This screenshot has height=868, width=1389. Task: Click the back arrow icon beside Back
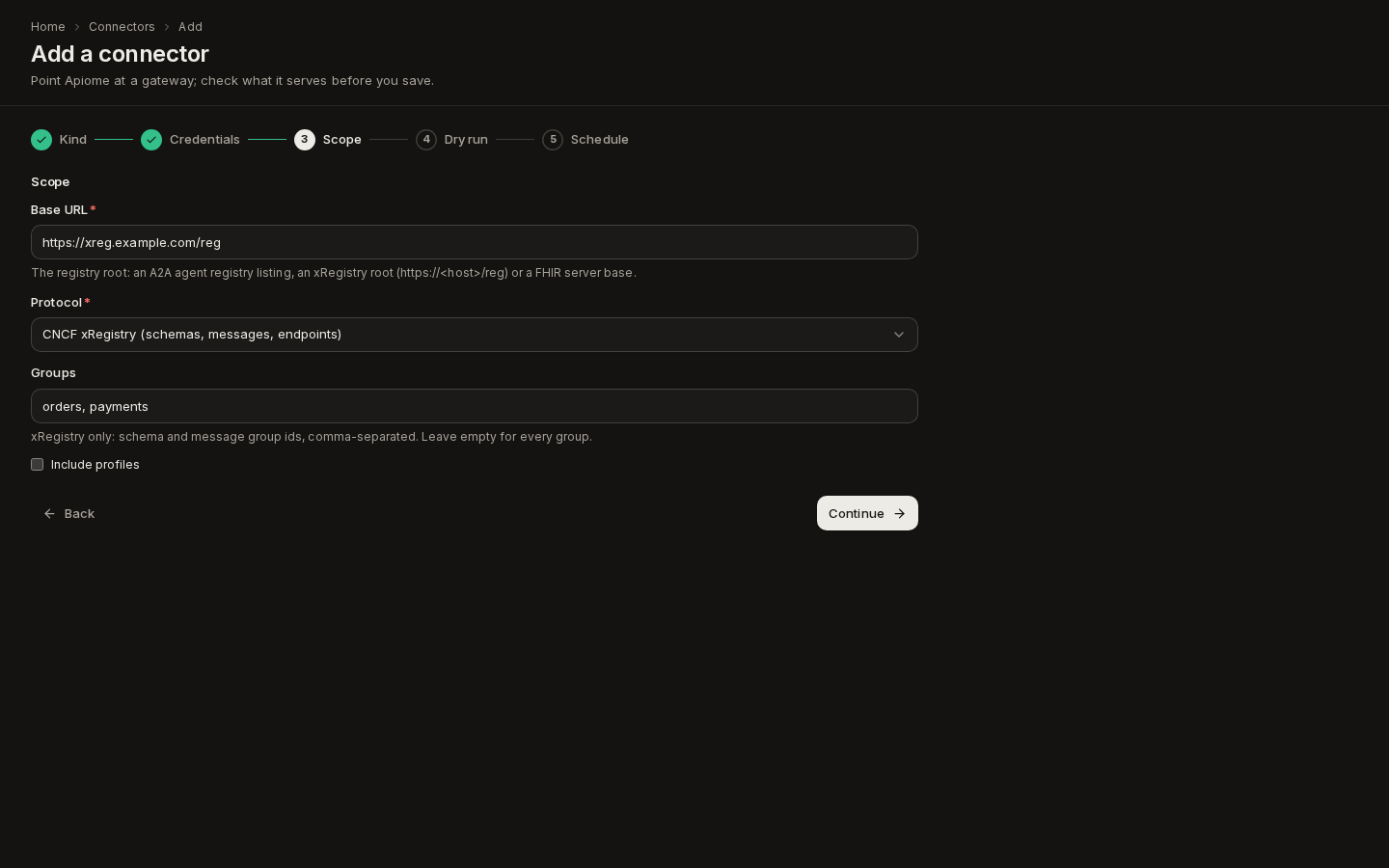(x=50, y=514)
